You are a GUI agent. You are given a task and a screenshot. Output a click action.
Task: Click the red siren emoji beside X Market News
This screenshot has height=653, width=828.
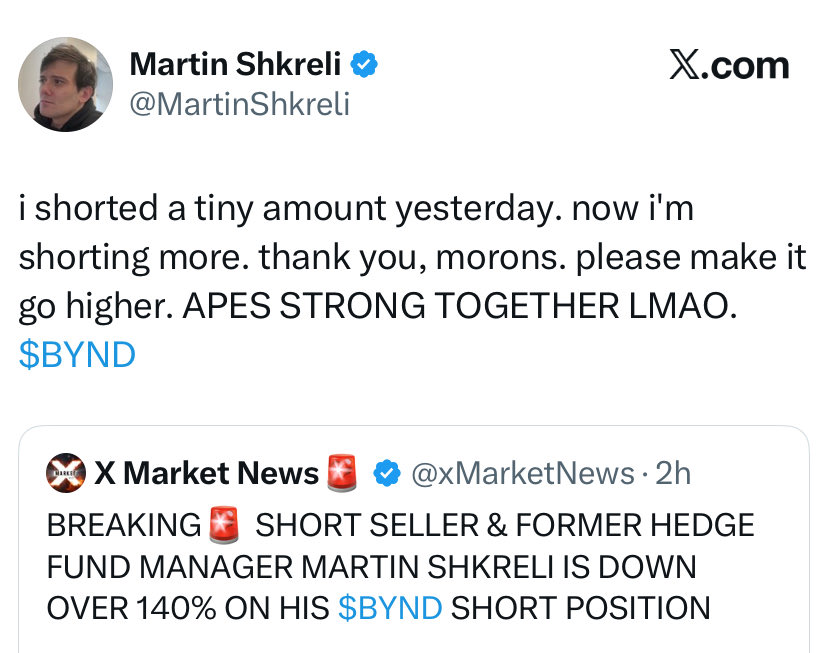coord(342,473)
